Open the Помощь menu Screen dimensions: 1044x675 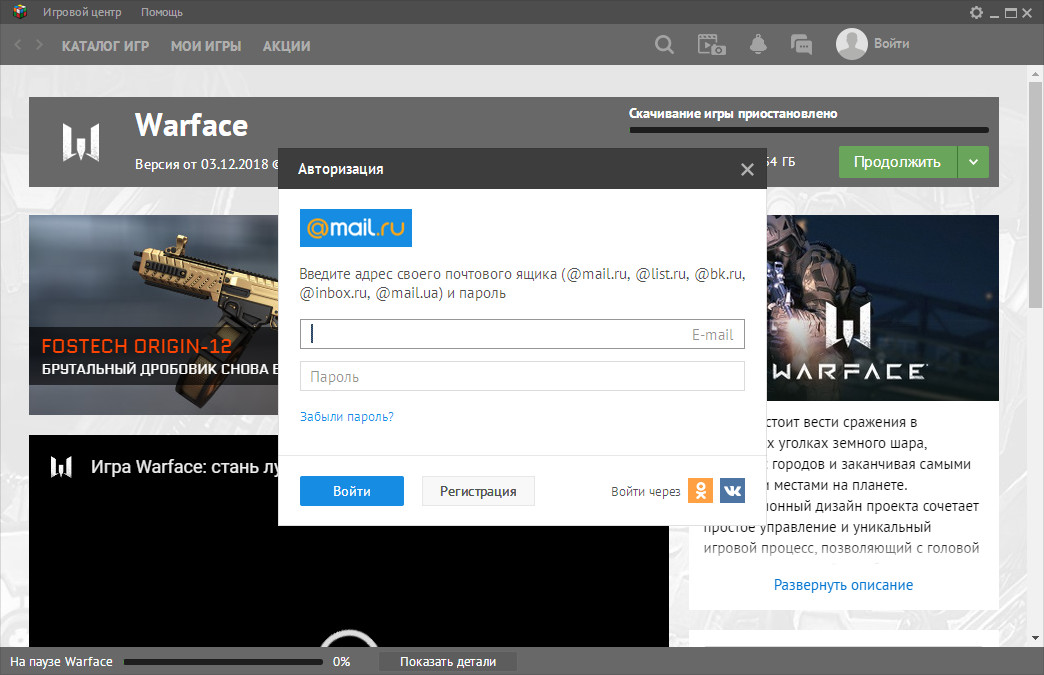coord(162,12)
